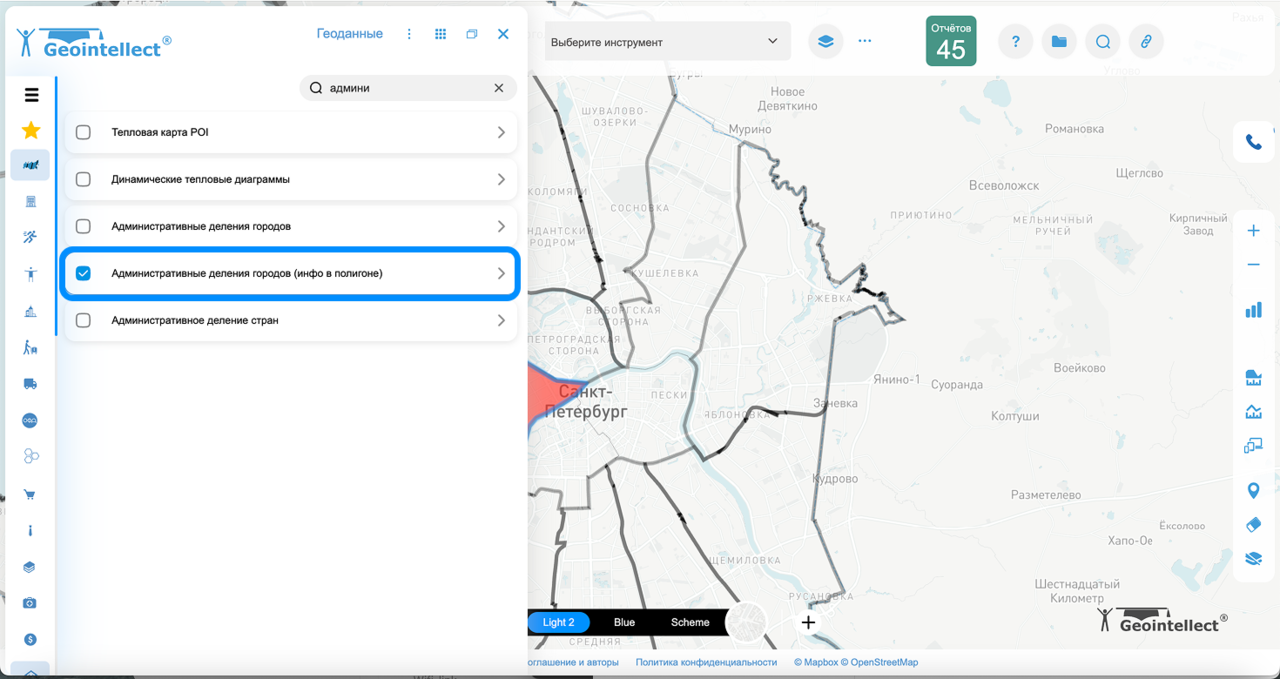Expand Административные деления городов chevron
This screenshot has width=1280, height=679.
[x=501, y=227]
